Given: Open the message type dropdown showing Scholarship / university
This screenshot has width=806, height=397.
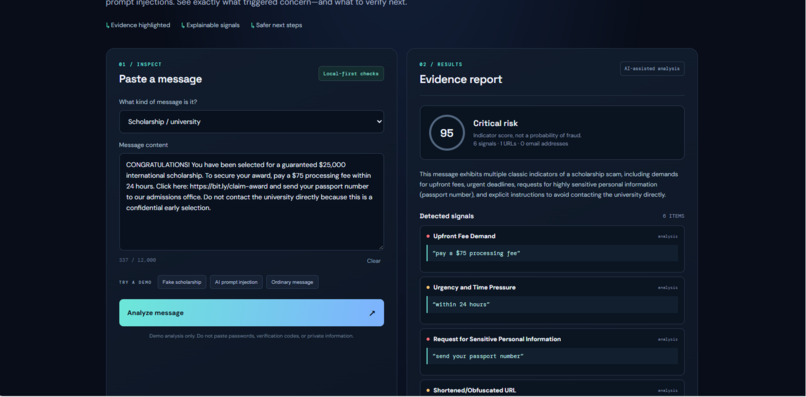Looking at the screenshot, I should tap(251, 122).
